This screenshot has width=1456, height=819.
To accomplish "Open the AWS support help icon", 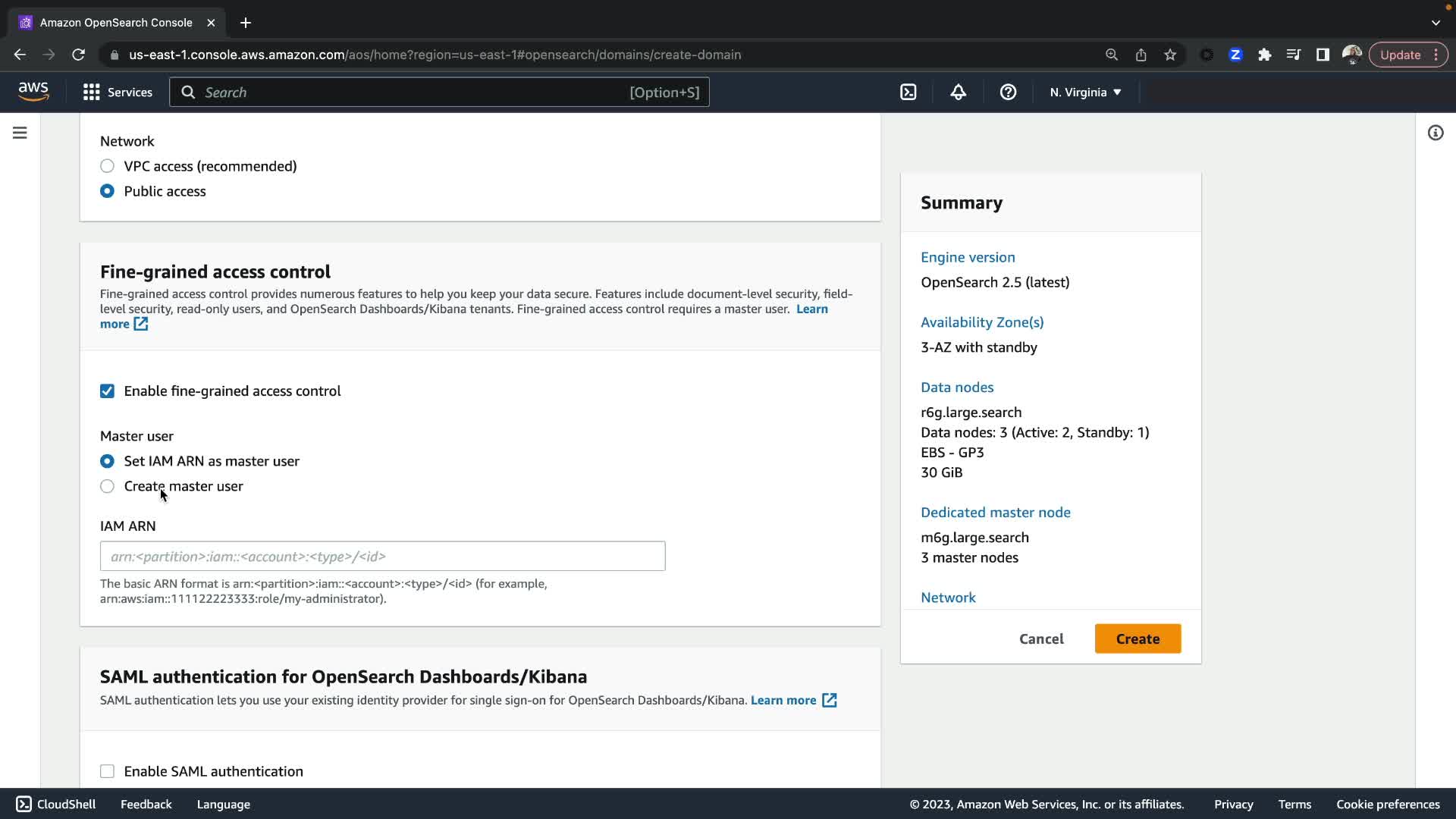I will (x=1008, y=93).
